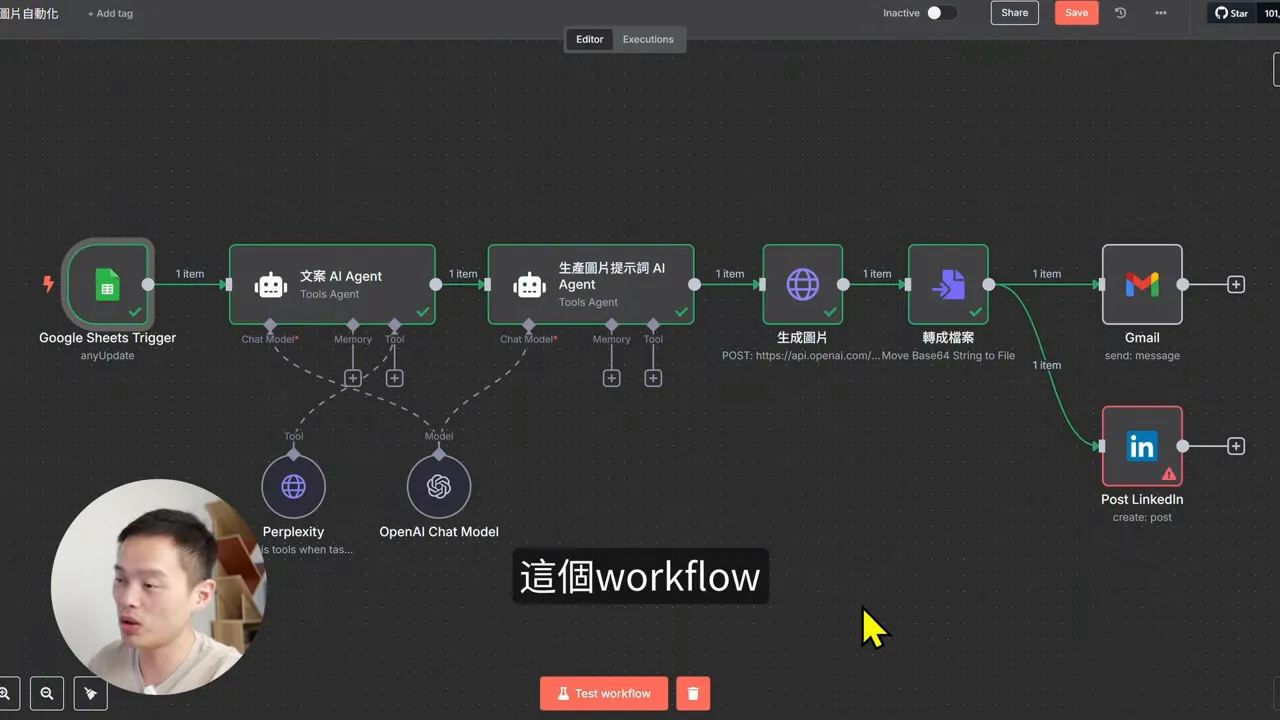Click + Add tag
This screenshot has width=1280, height=720.
click(110, 14)
